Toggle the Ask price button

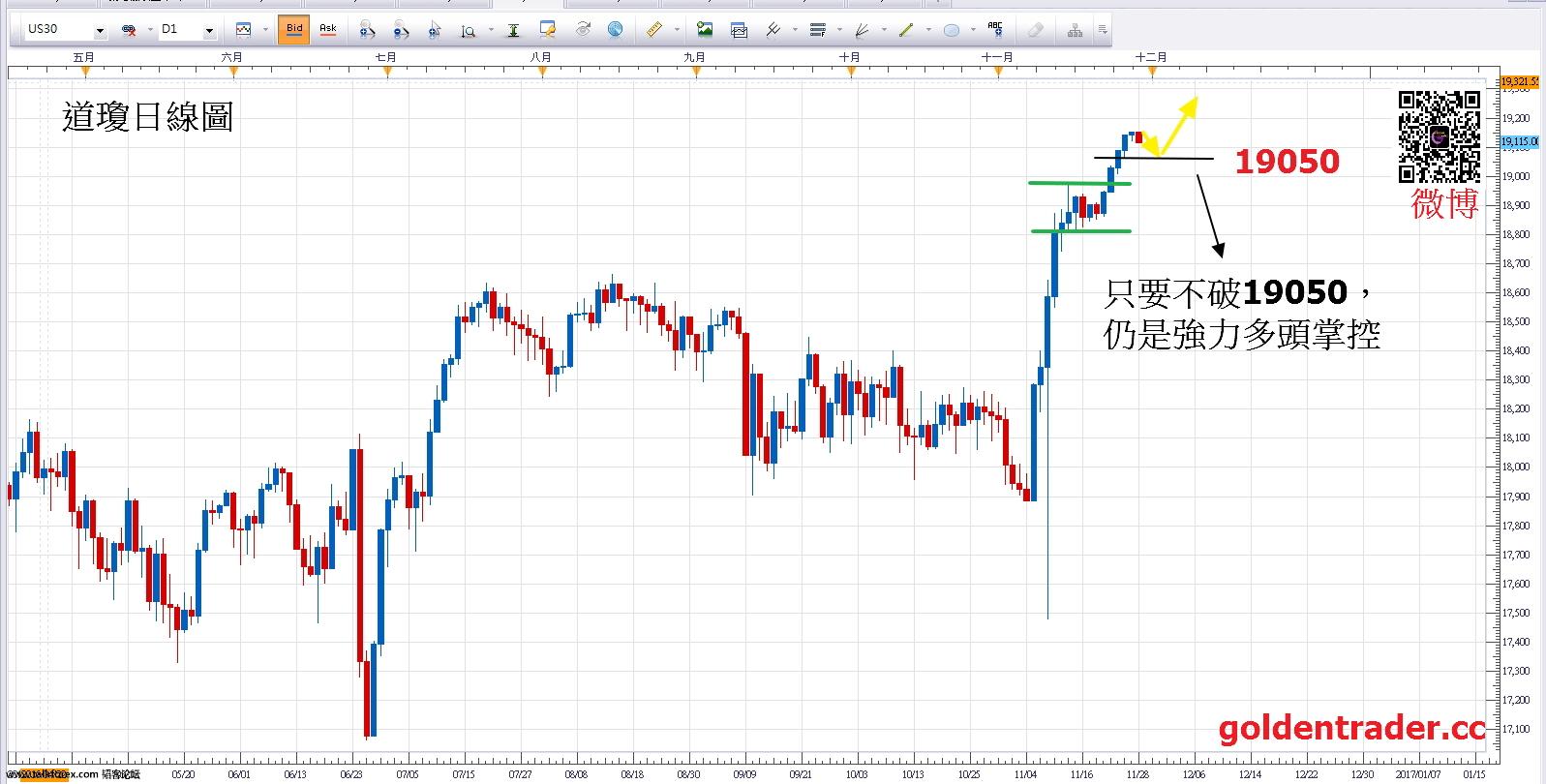(x=328, y=30)
